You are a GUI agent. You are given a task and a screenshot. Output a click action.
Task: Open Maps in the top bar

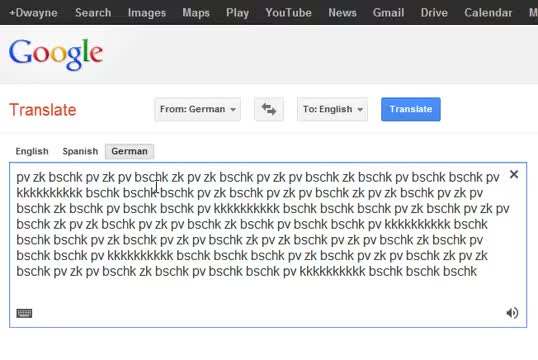[196, 13]
